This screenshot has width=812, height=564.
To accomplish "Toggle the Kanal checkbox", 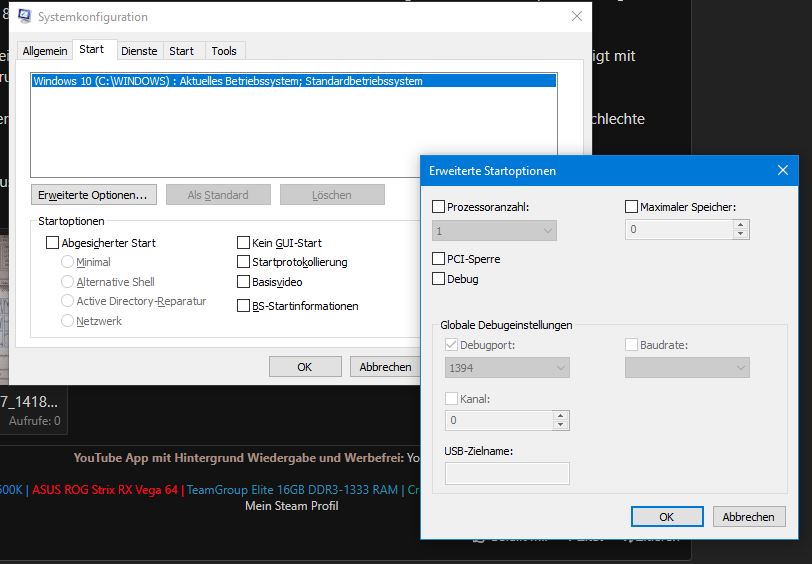I will pyautogui.click(x=452, y=399).
